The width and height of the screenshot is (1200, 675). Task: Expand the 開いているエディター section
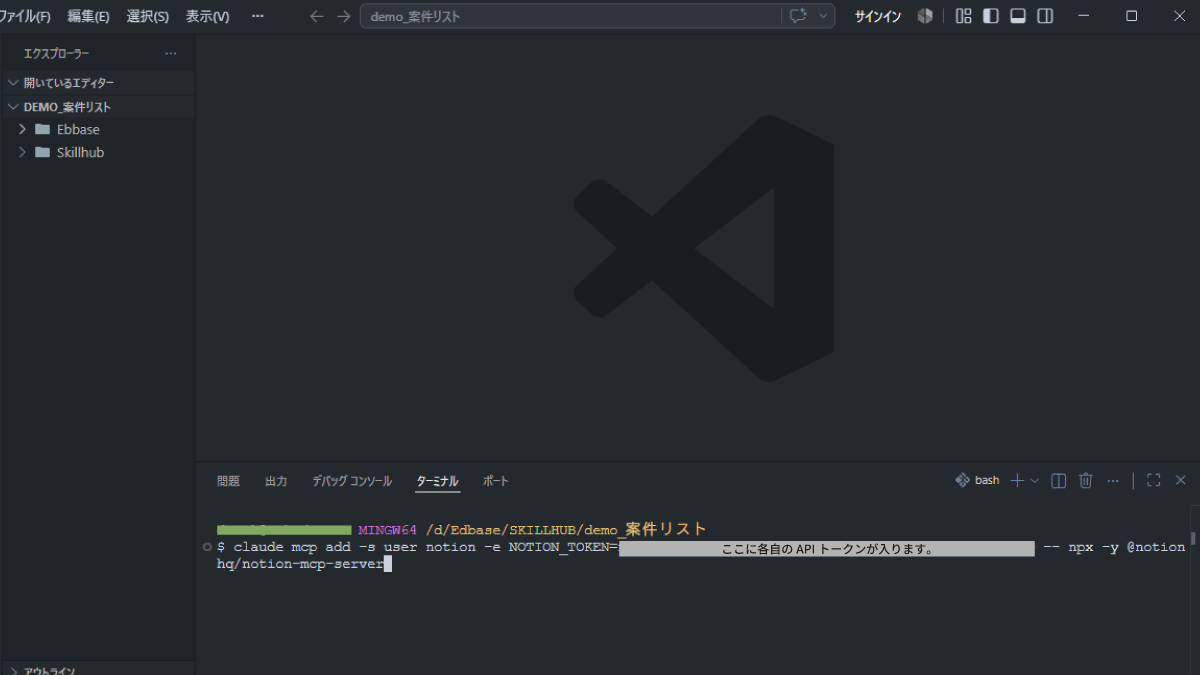98,83
